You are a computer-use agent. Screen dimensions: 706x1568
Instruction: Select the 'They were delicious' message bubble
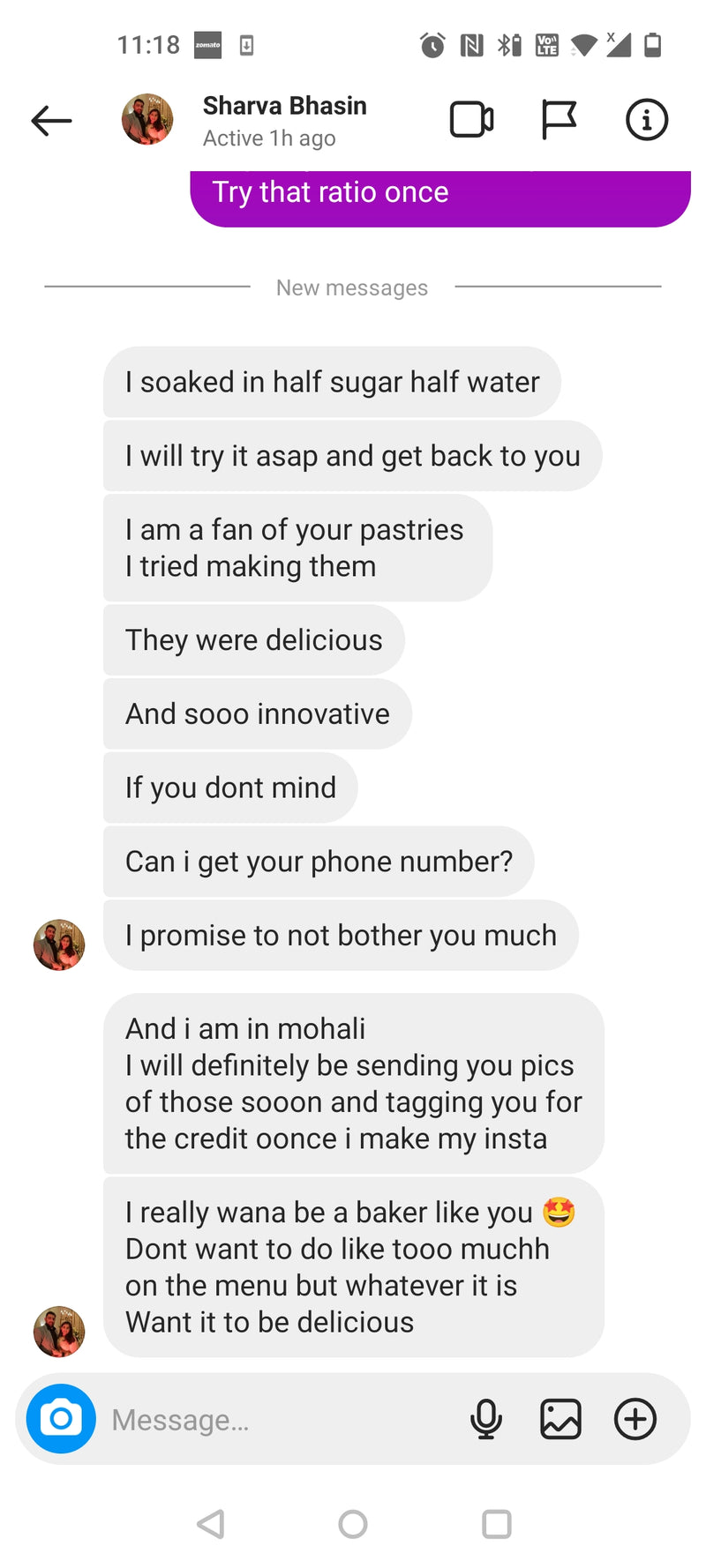(254, 640)
